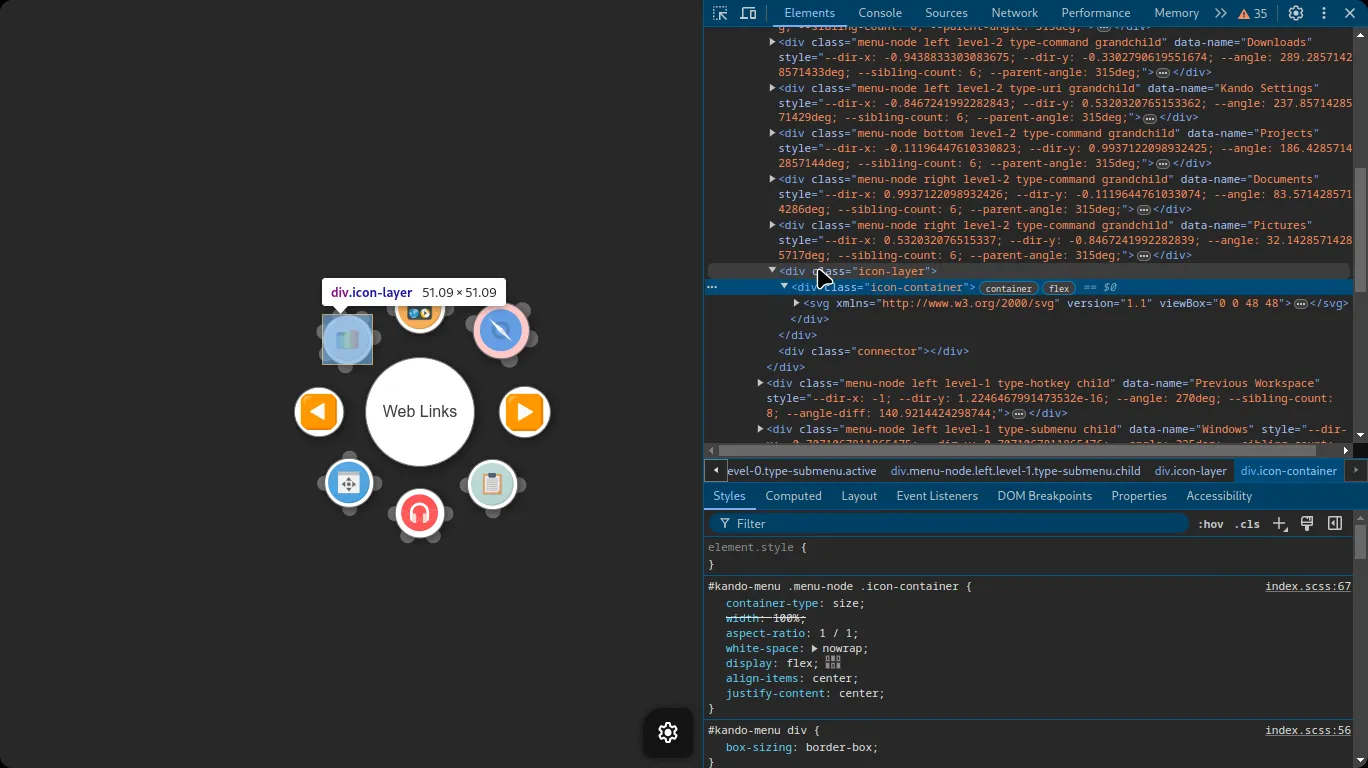
Task: Switch to the Console tab
Action: pos(880,13)
